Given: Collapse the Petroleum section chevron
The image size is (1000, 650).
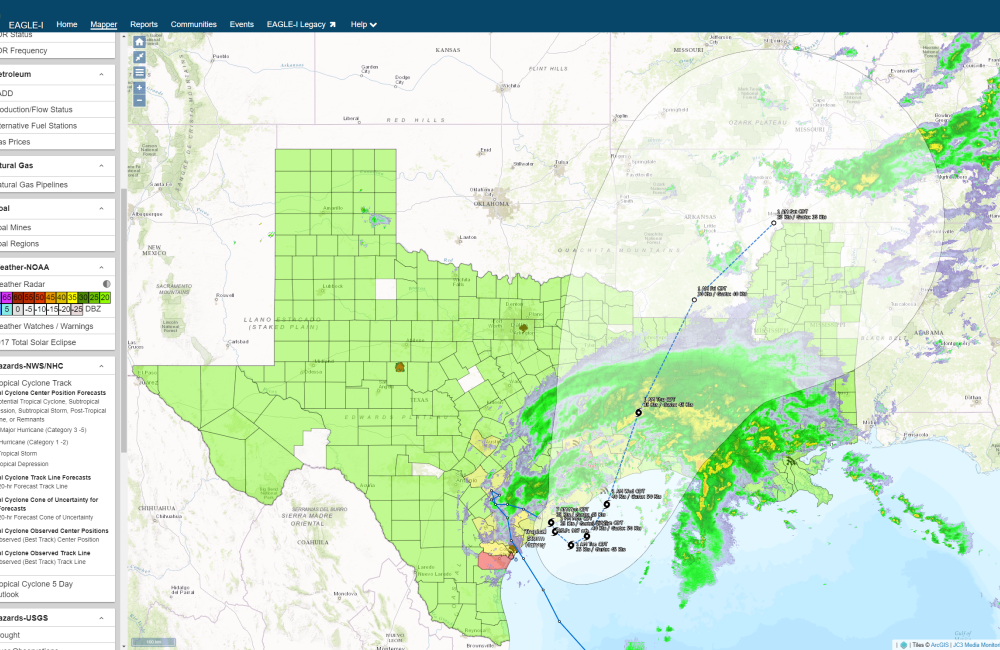Looking at the screenshot, I should [101, 75].
